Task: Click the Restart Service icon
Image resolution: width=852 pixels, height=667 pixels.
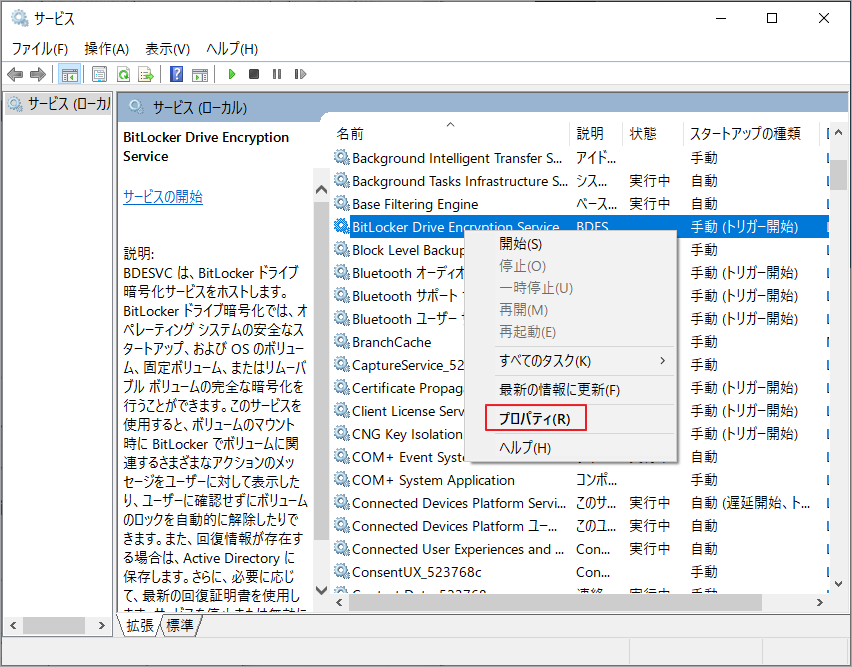Action: click(302, 73)
